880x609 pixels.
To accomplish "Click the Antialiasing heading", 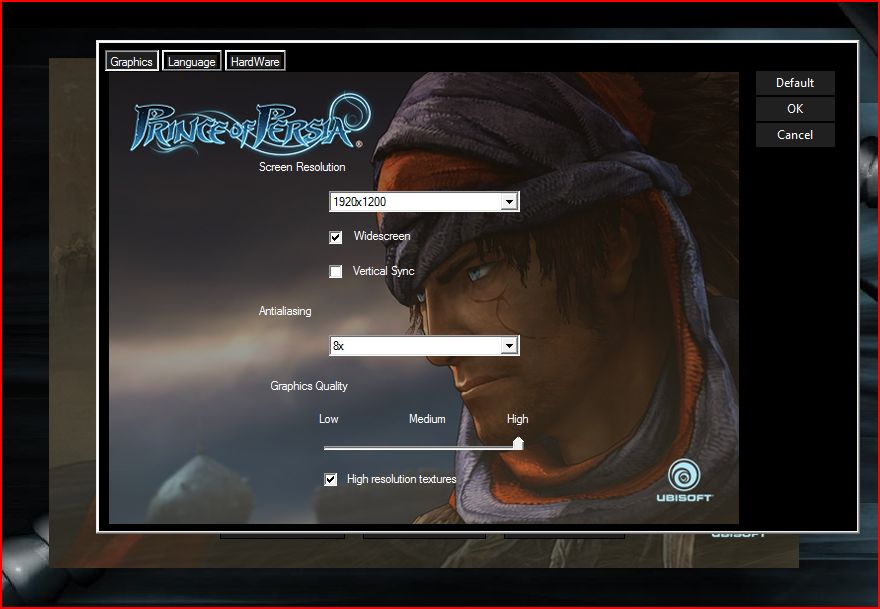I will point(285,311).
